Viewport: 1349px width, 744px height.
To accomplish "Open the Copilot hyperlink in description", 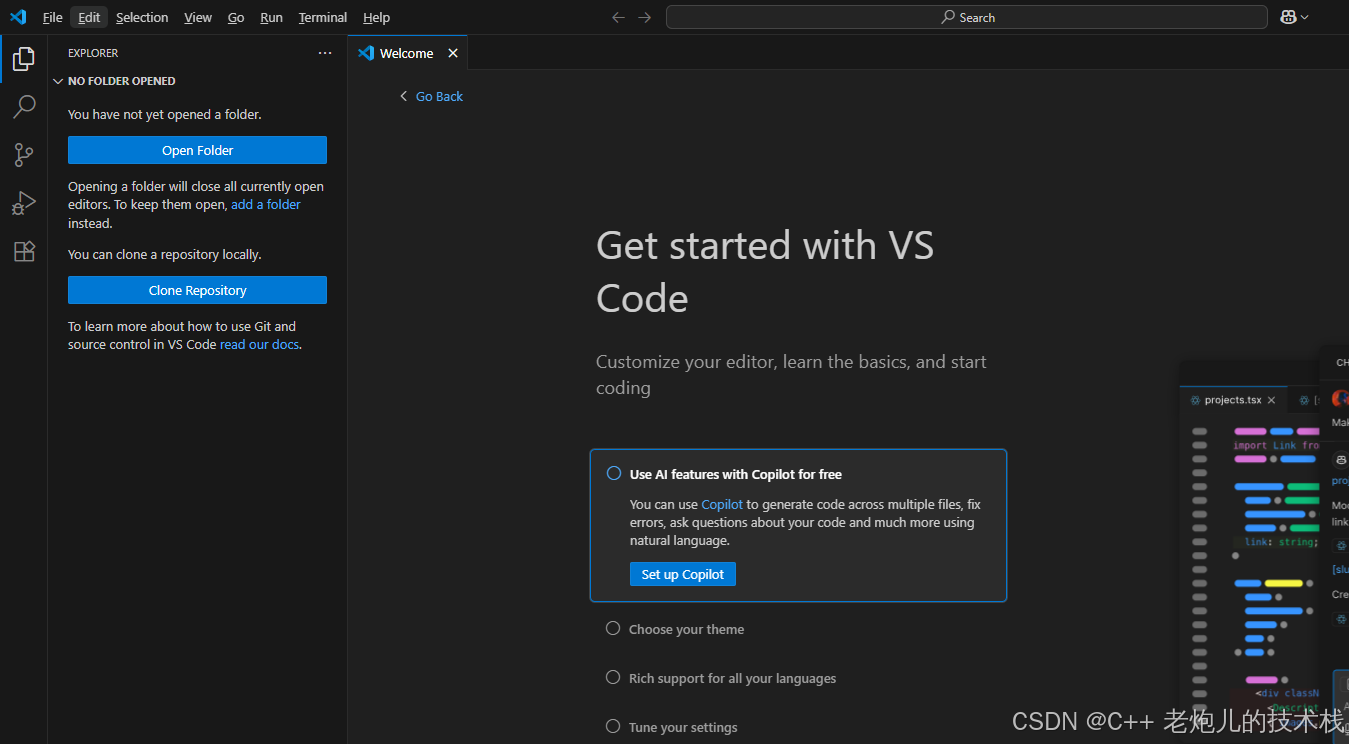I will click(722, 504).
